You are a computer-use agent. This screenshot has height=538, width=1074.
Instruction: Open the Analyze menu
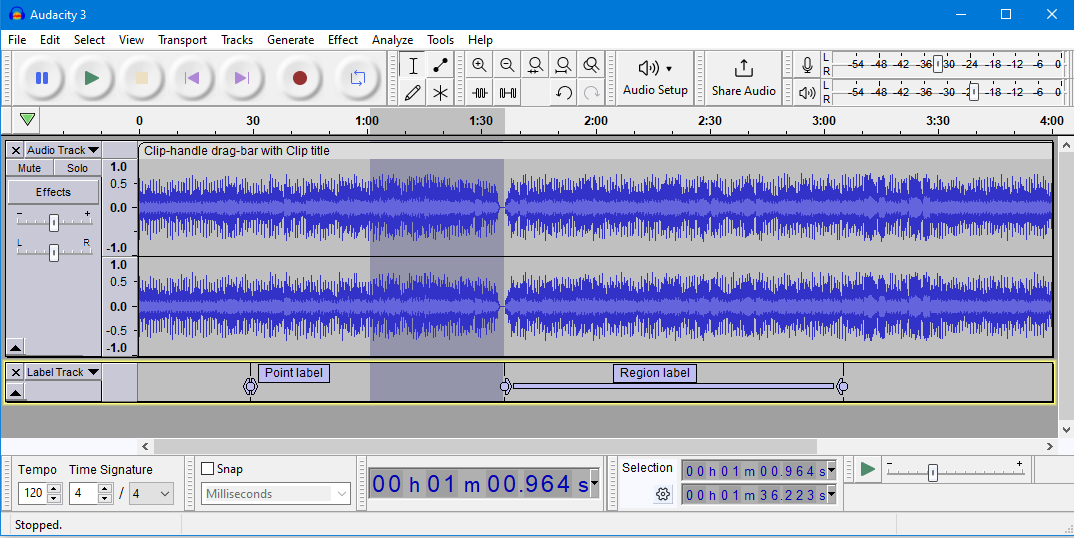pos(392,40)
